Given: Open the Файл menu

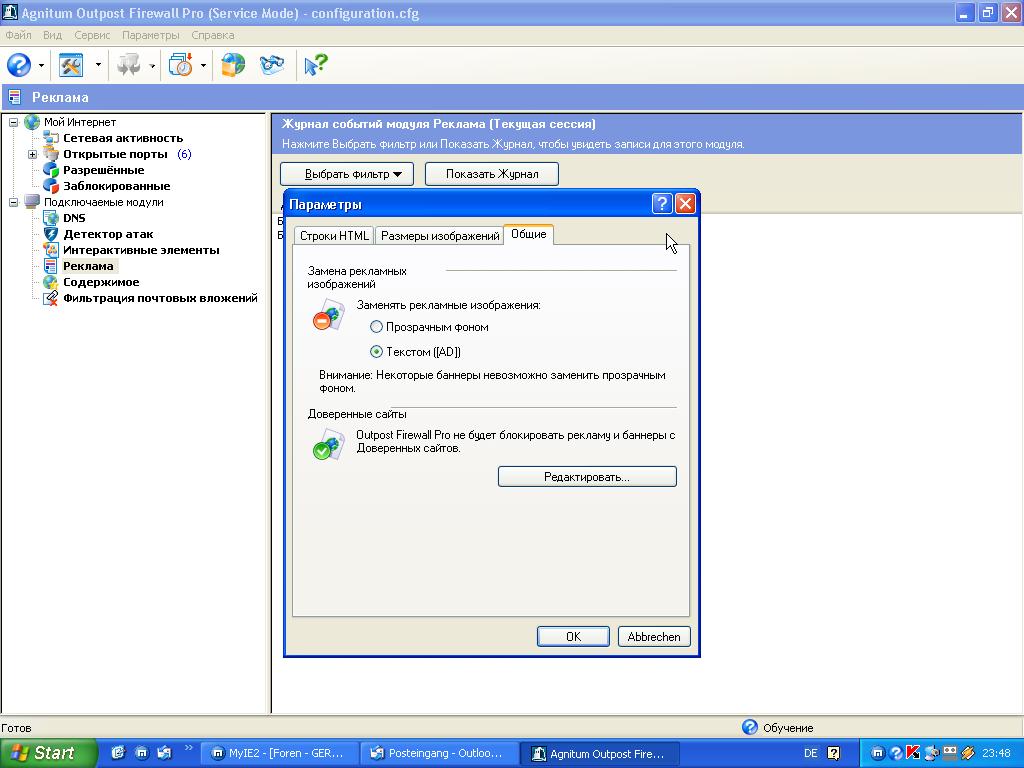Looking at the screenshot, I should coord(18,35).
